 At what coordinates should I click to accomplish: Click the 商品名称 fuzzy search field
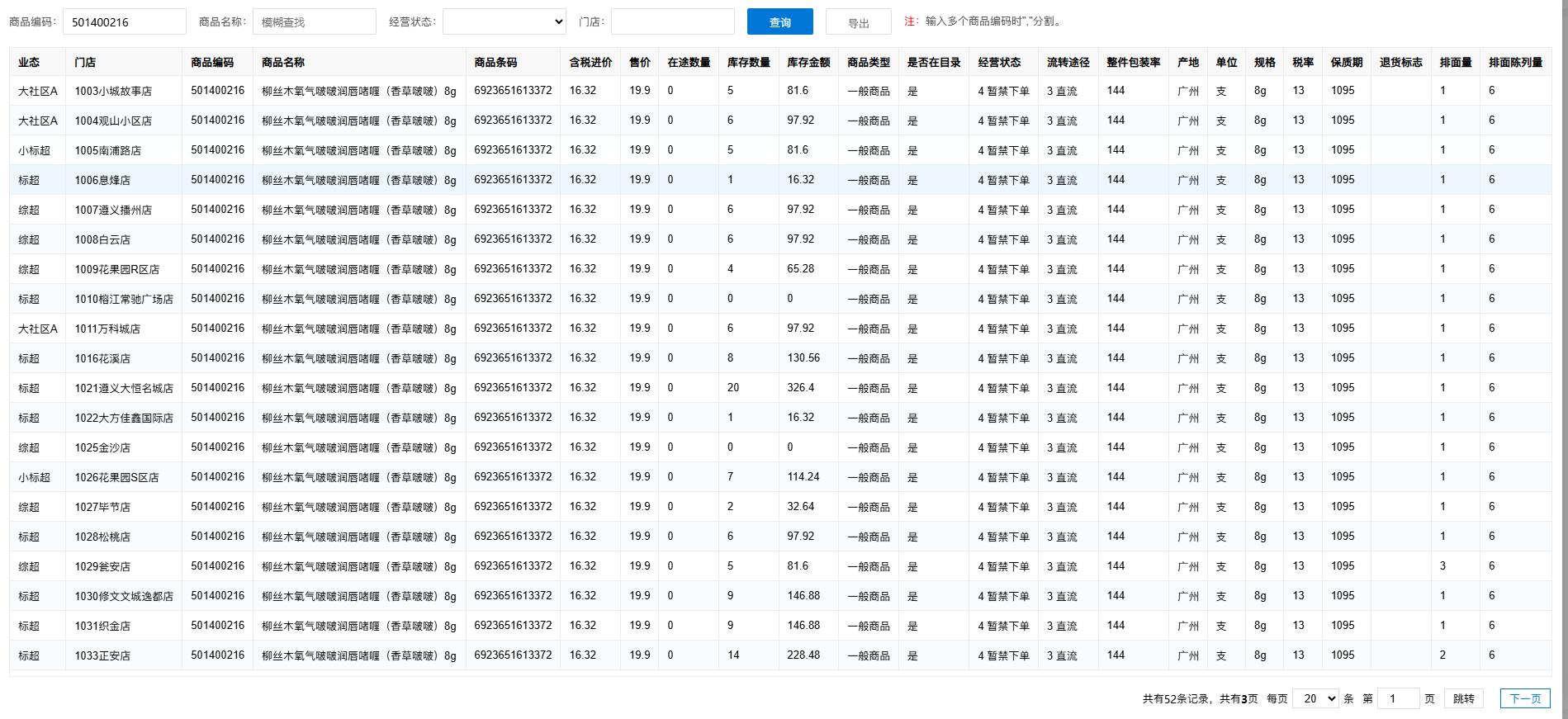314,22
